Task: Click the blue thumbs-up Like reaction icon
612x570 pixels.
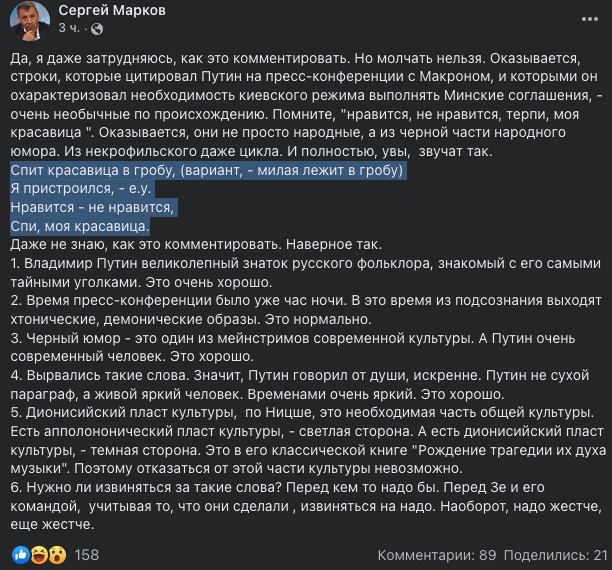Action: click(x=21, y=555)
